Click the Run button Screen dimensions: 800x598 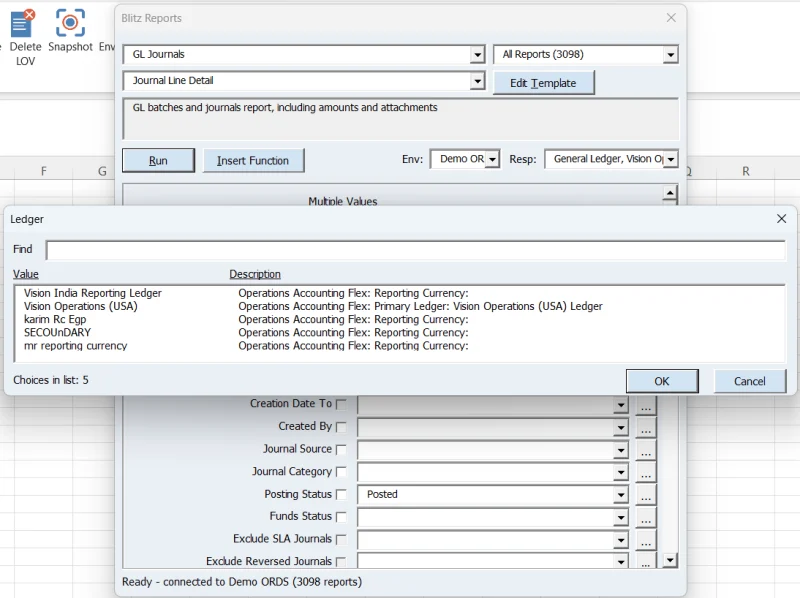click(158, 160)
